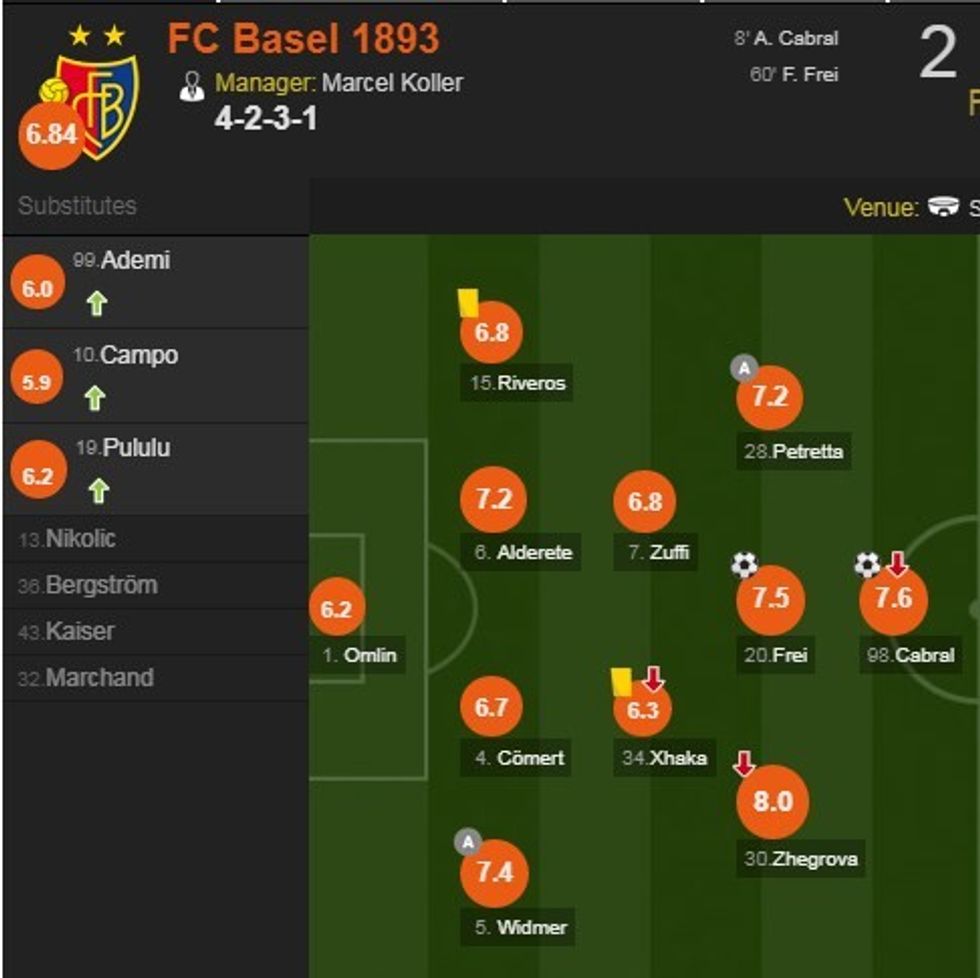Click Riveros's yellow card icon
This screenshot has width=980, height=978.
click(468, 301)
